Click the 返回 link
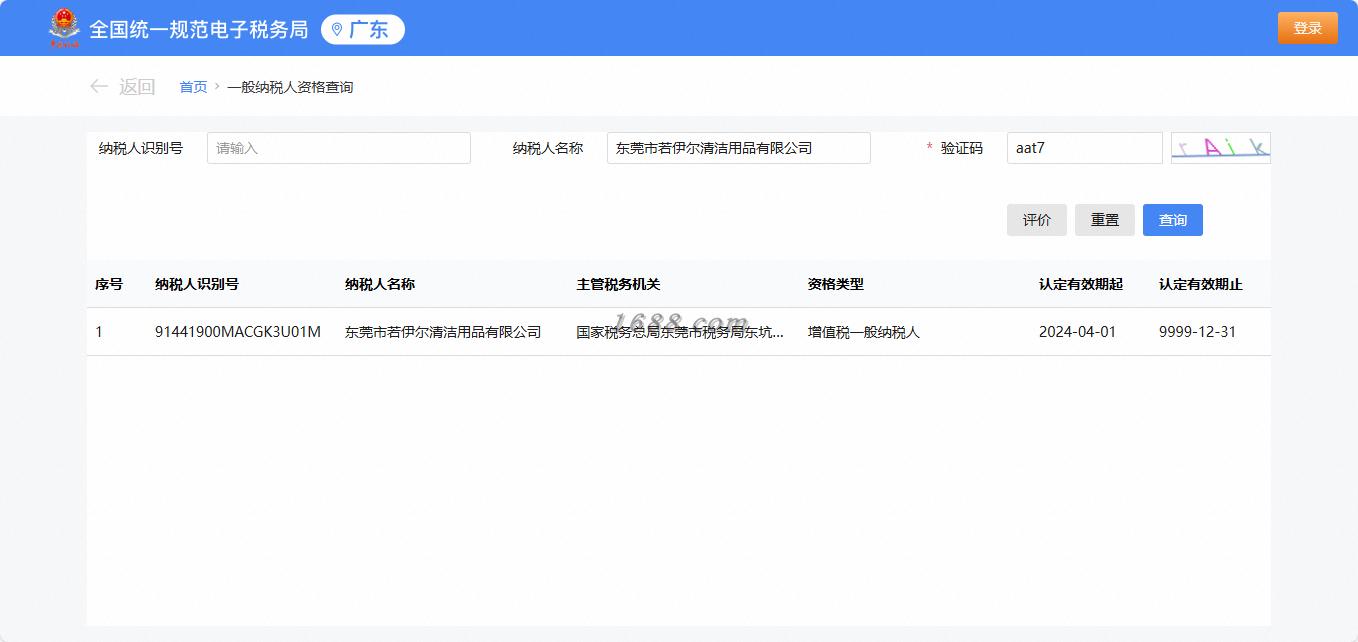The height and width of the screenshot is (642, 1358). [137, 87]
